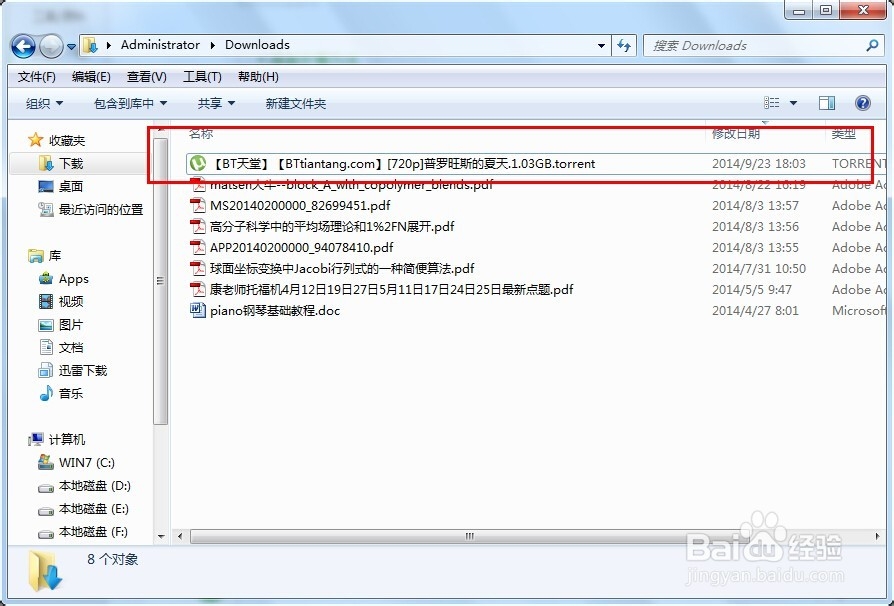Select file MS20140200000_82699451.pdf
The height and width of the screenshot is (606, 894).
tap(300, 205)
